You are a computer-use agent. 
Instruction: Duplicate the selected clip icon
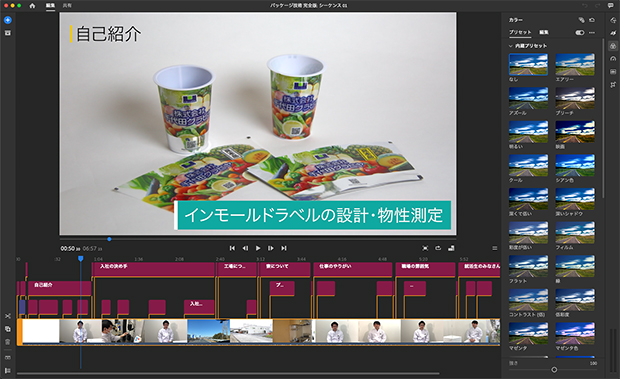8,329
